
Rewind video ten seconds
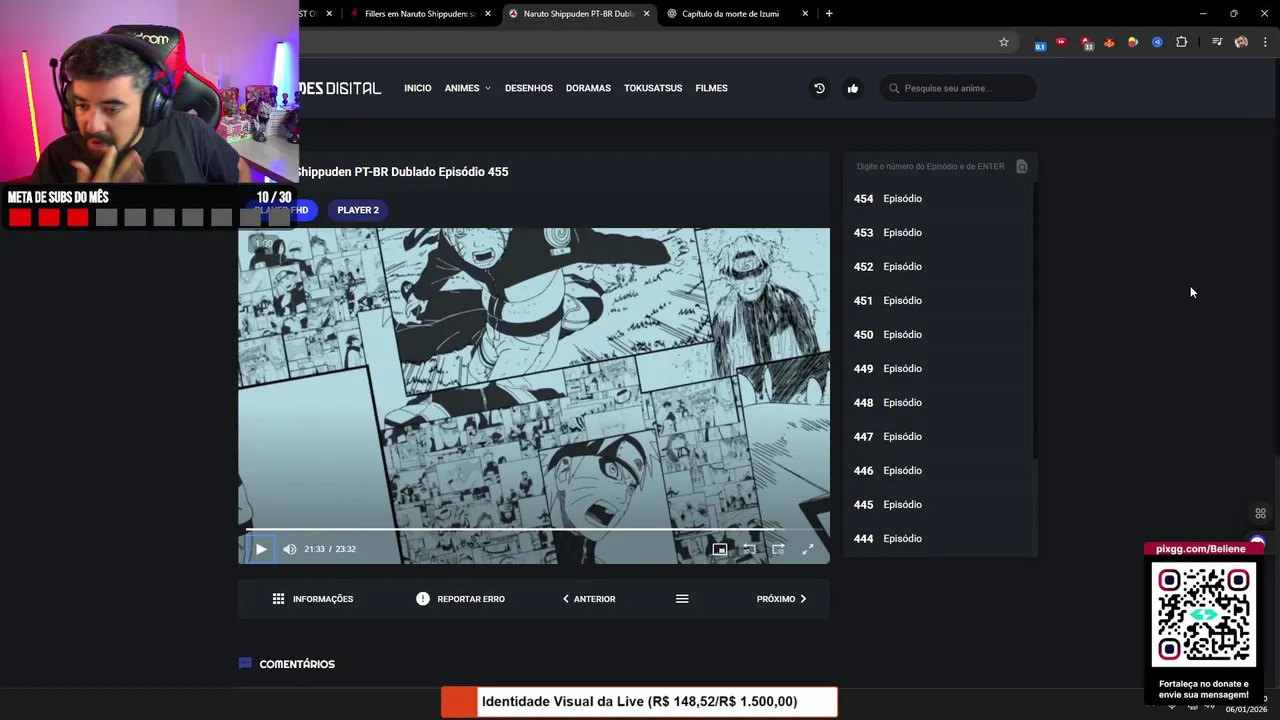[x=749, y=549]
